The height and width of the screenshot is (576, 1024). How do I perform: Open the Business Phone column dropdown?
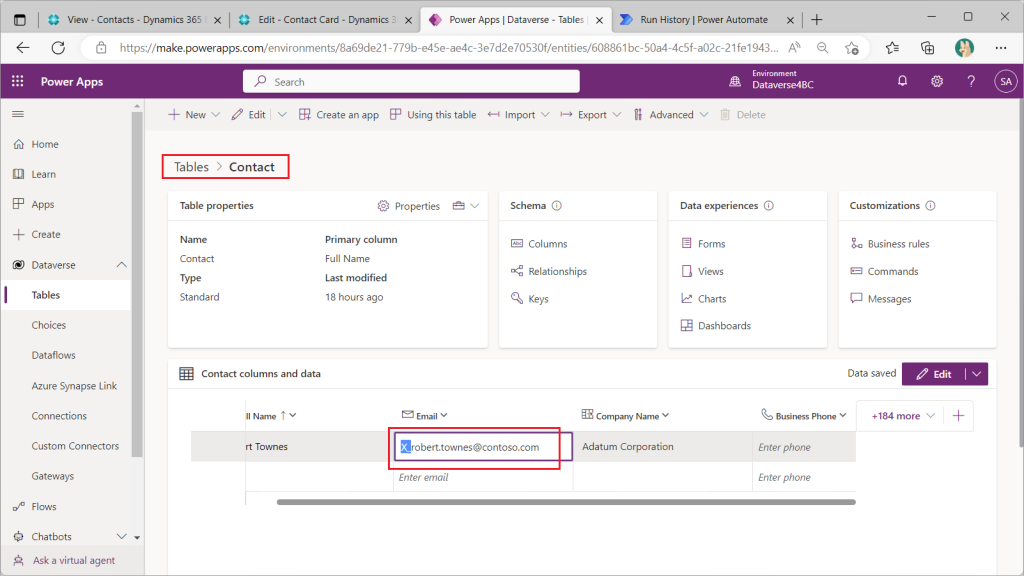coord(843,415)
